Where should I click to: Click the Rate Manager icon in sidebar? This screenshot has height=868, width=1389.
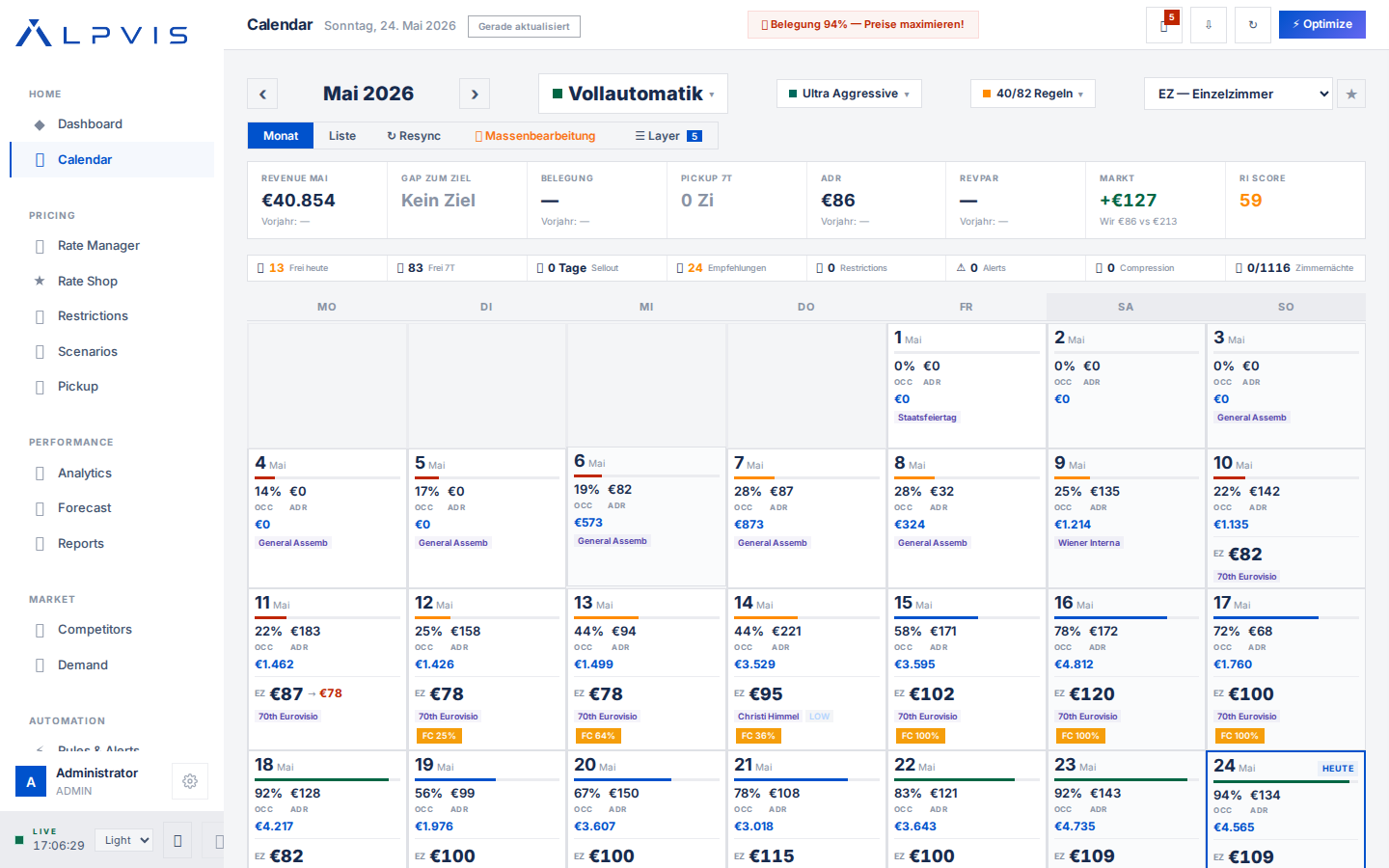[x=40, y=246]
